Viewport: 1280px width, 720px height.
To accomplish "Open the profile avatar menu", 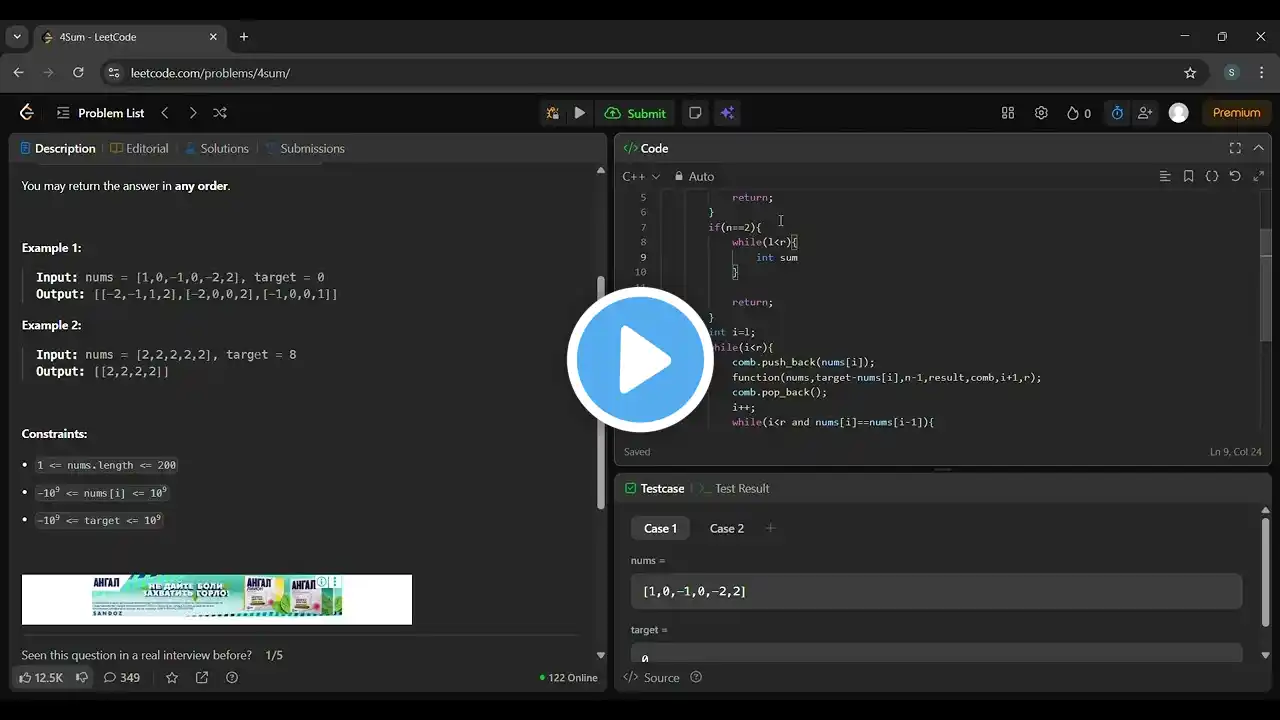I will (x=1179, y=113).
